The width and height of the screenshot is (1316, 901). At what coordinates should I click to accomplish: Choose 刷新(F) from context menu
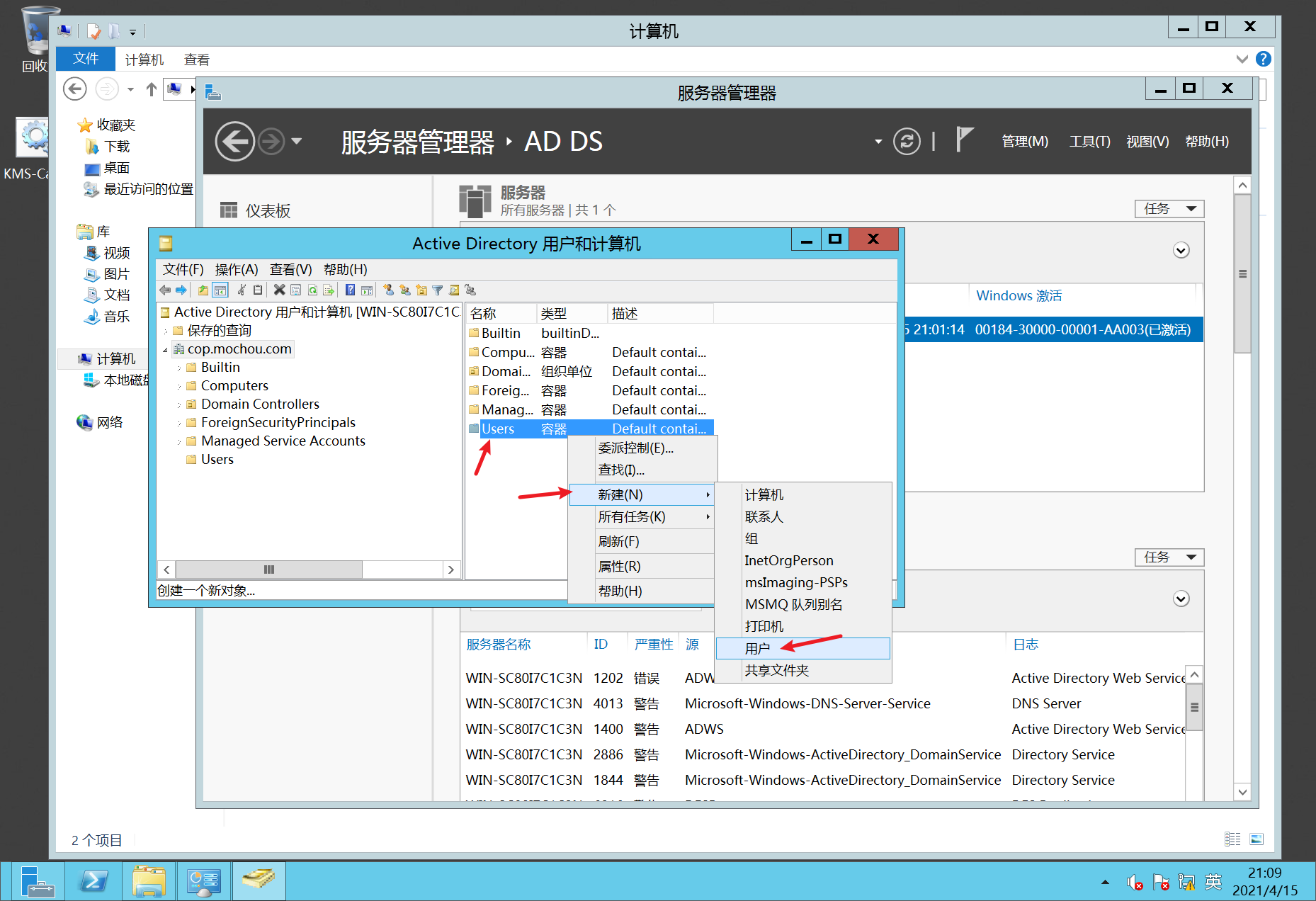pos(642,541)
